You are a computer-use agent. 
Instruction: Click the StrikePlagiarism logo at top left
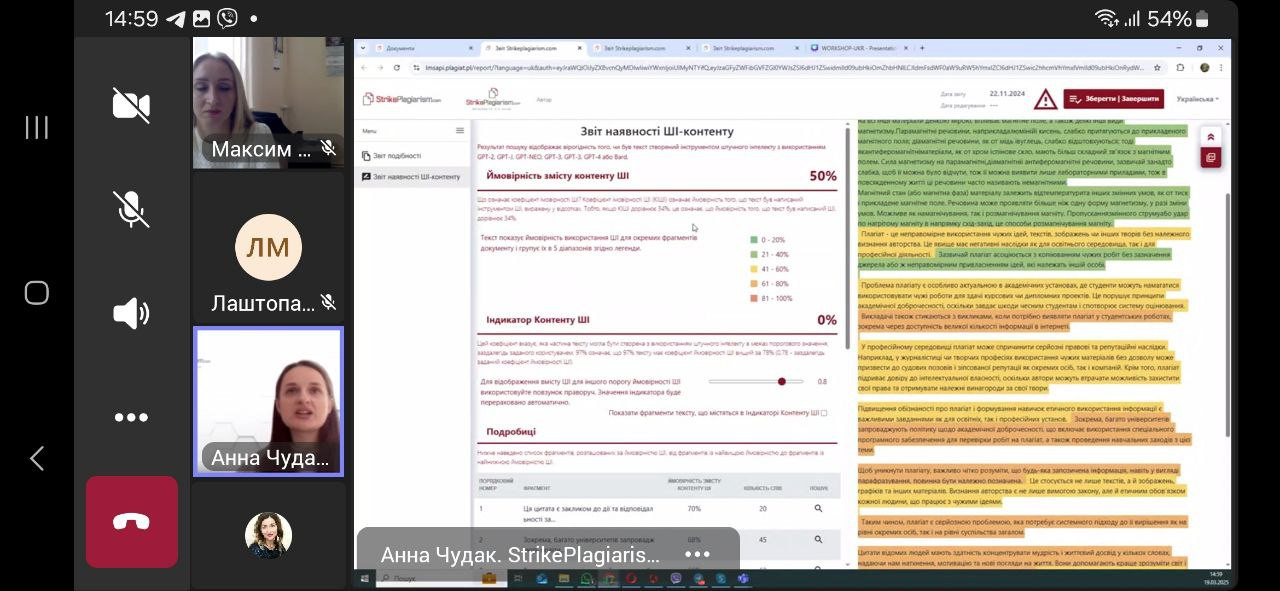pyautogui.click(x=401, y=99)
